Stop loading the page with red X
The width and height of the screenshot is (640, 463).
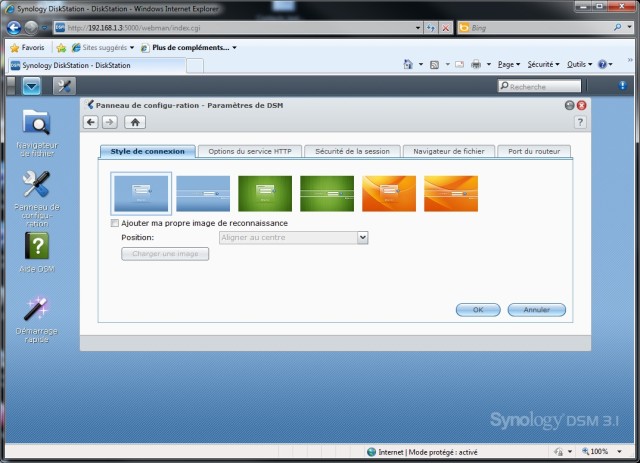446,28
